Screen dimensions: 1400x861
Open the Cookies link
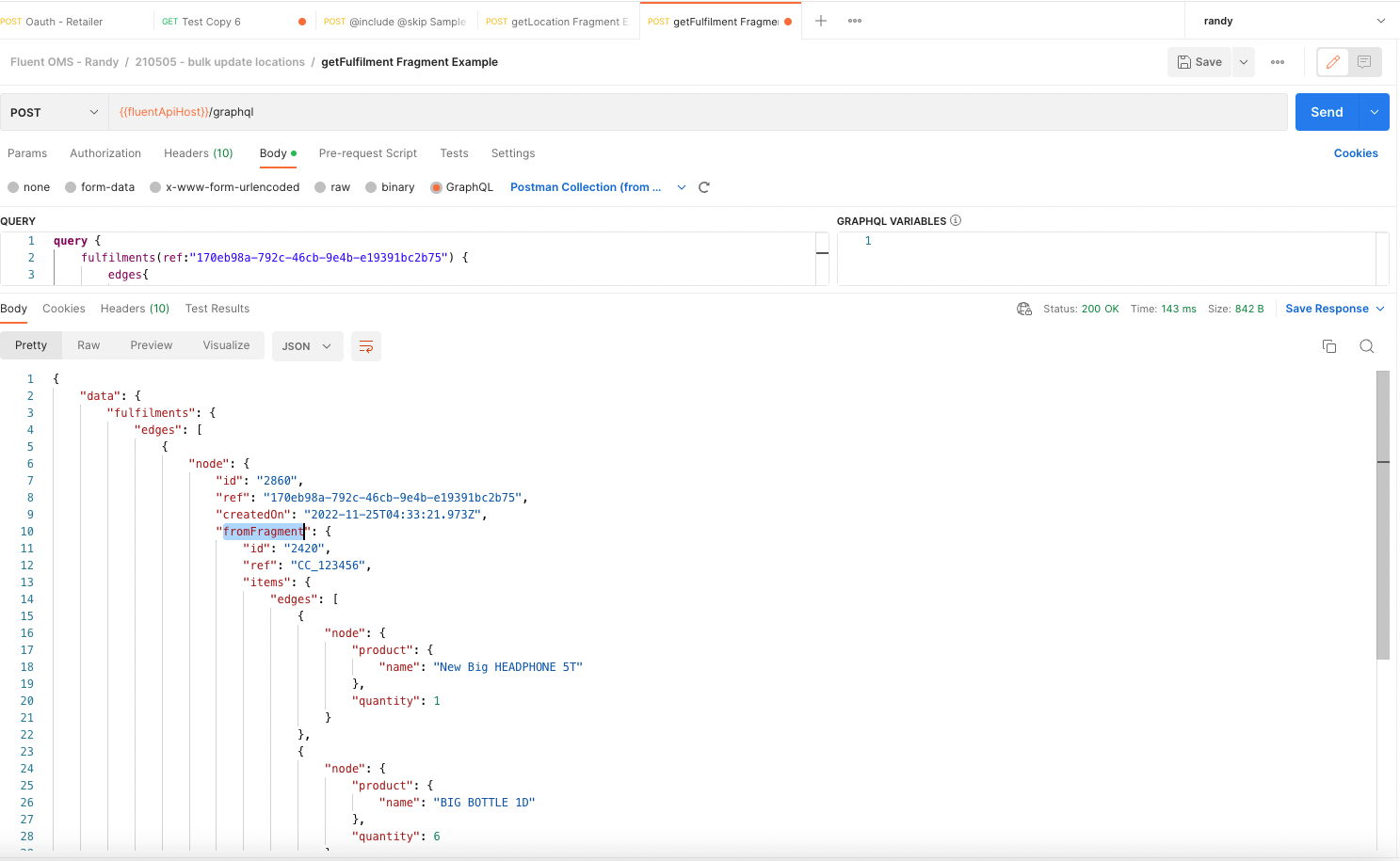[x=1355, y=153]
